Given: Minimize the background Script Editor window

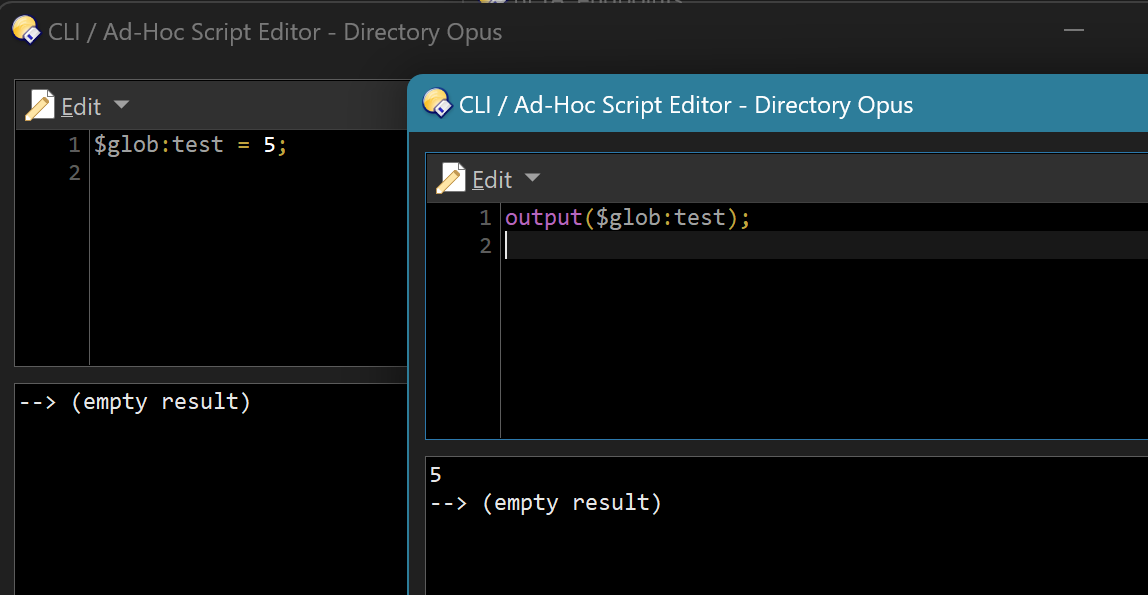Looking at the screenshot, I should 1074,31.
